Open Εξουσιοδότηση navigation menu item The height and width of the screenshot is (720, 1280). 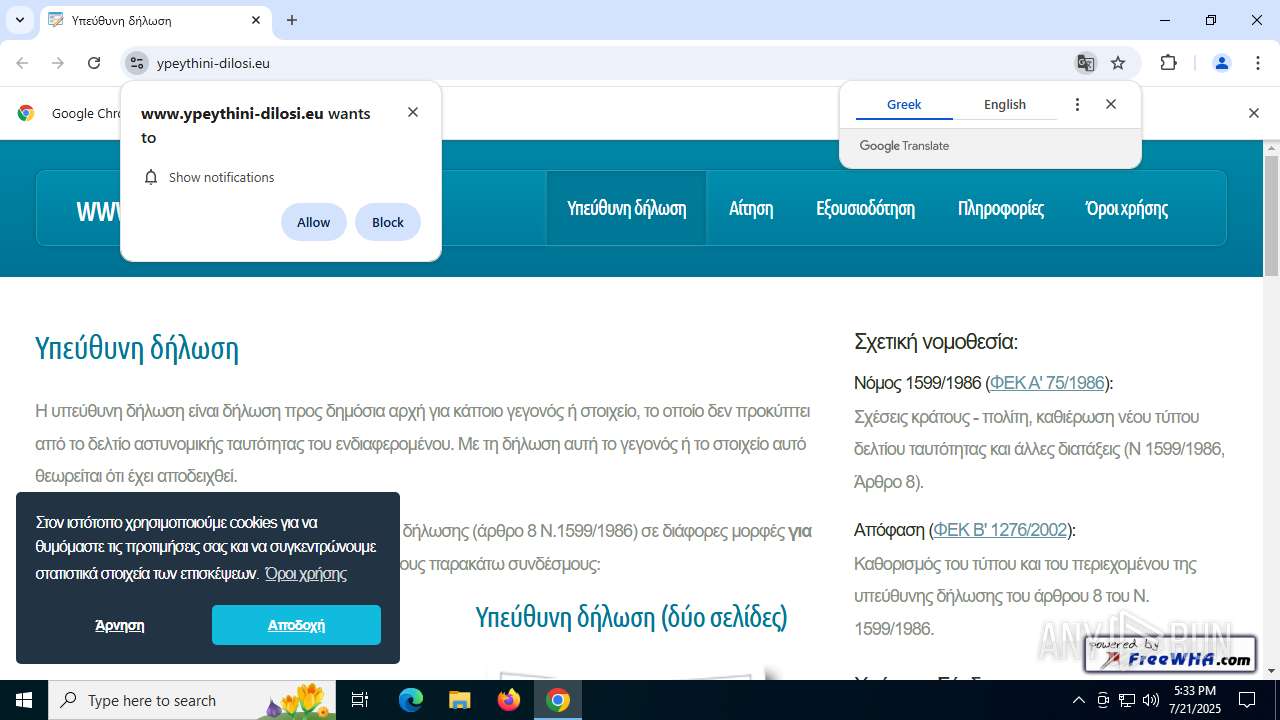tap(865, 208)
